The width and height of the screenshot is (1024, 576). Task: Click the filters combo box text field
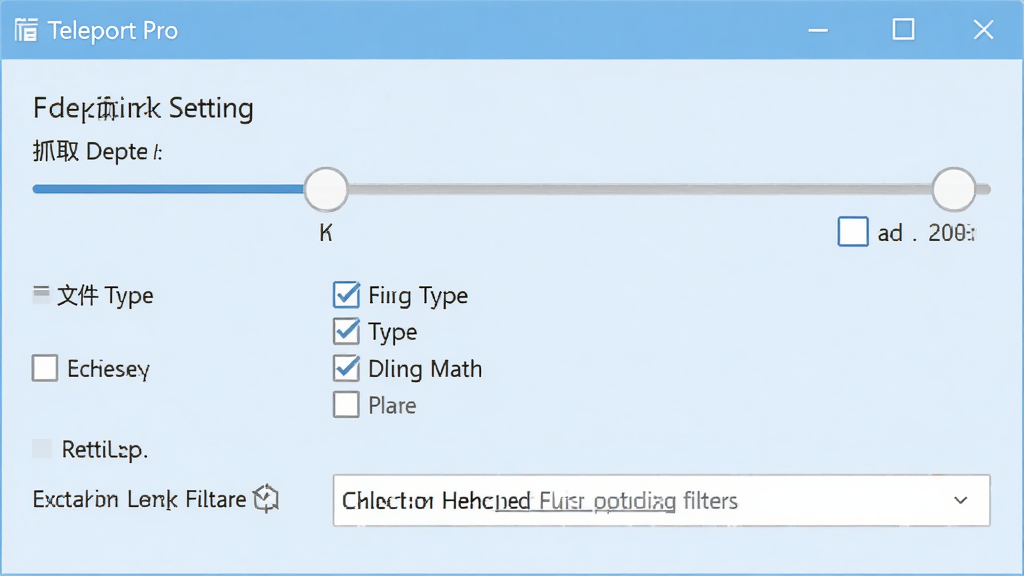coord(662,500)
